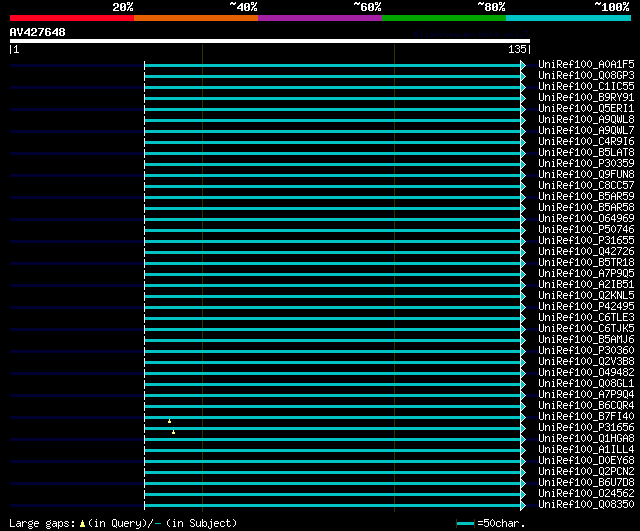Open the UniRef100_P30360 entry
Image resolution: width=640 pixels, height=531 pixels.
(x=586, y=351)
